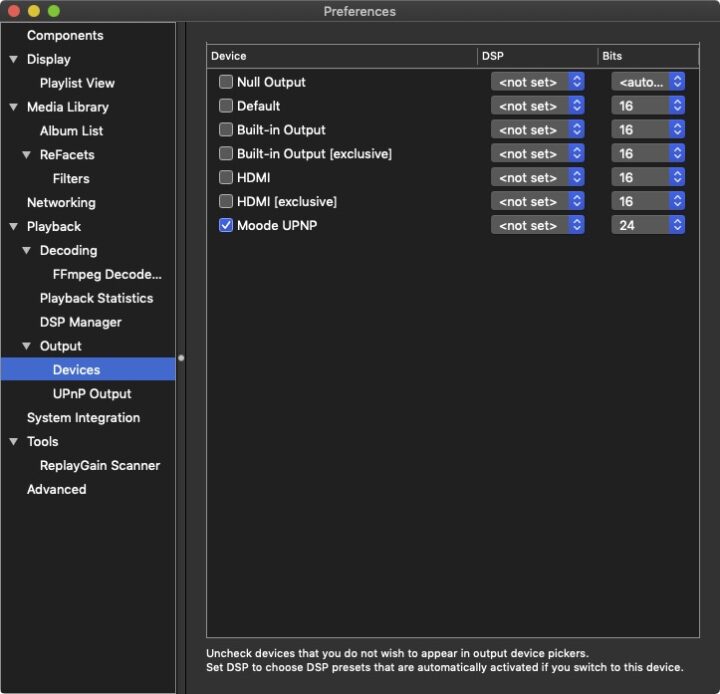
Task: Tick the Built-in Output checkbox
Action: pyautogui.click(x=226, y=130)
